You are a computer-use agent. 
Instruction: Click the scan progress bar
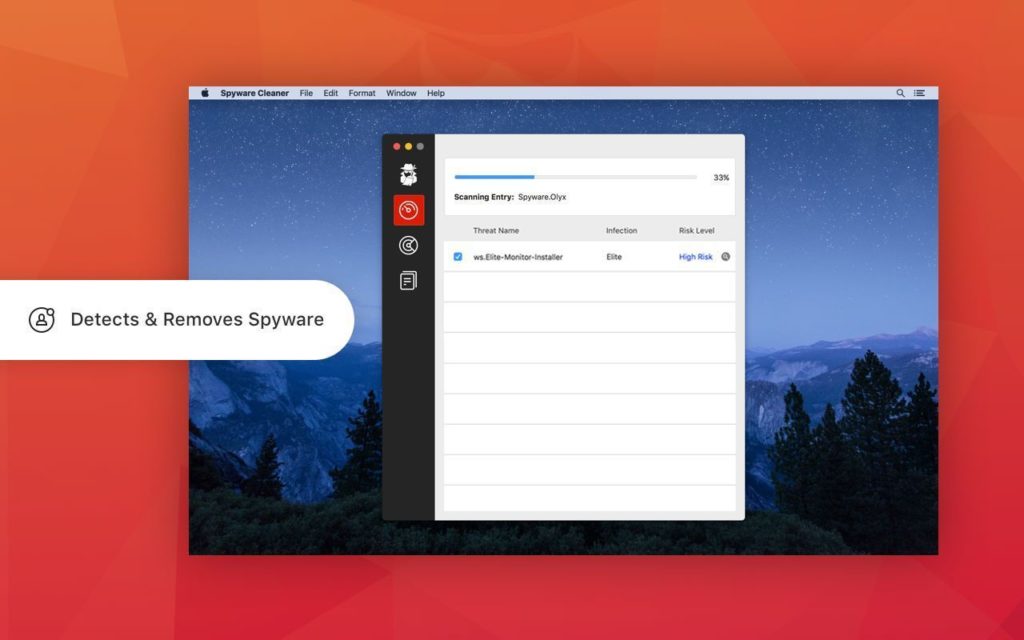pyautogui.click(x=575, y=177)
